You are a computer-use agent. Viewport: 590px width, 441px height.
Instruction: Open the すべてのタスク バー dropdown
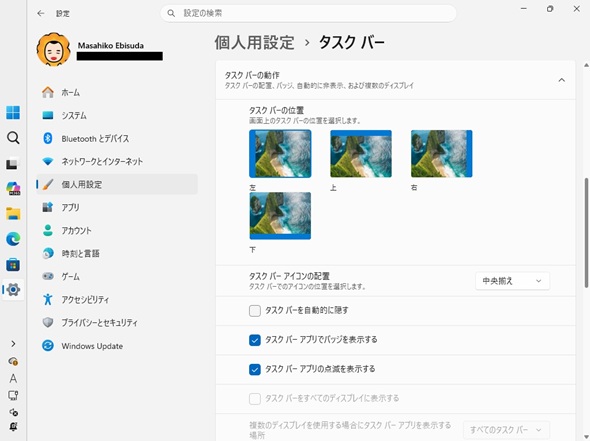[x=506, y=430]
